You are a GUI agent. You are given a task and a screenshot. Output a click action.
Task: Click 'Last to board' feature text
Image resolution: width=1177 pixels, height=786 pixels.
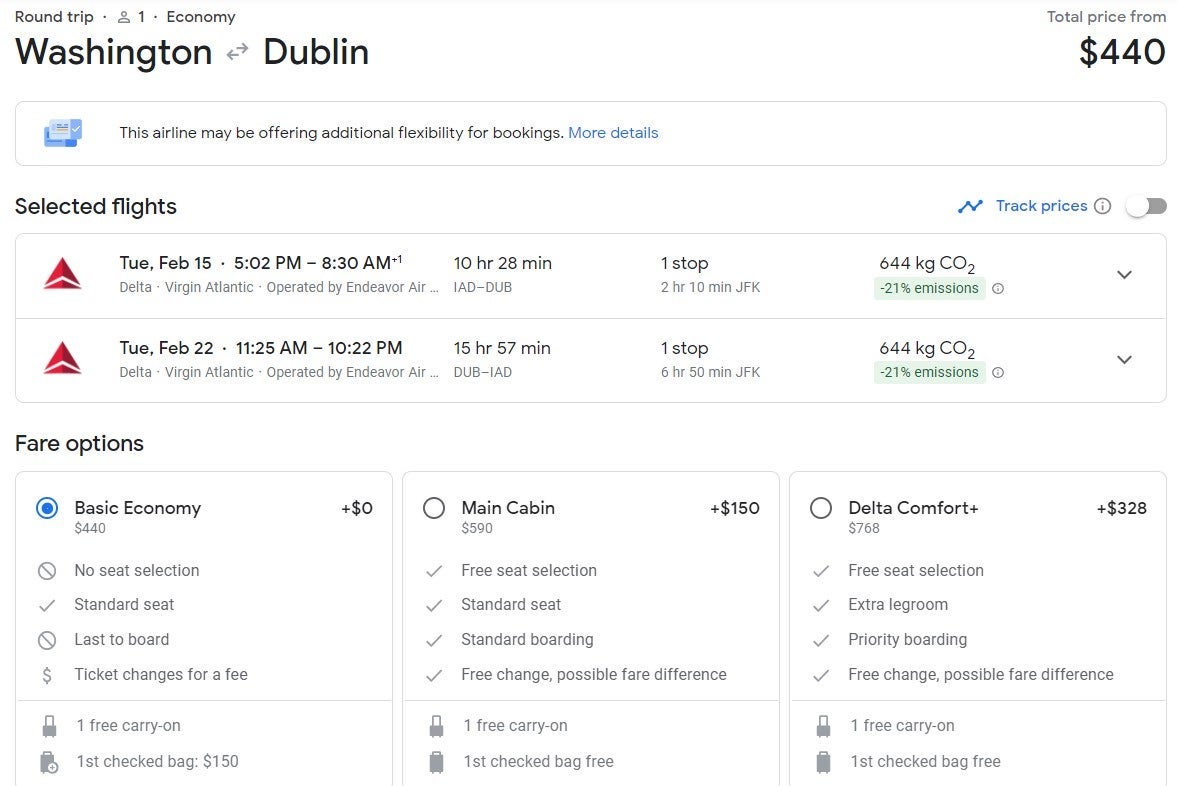coord(122,640)
